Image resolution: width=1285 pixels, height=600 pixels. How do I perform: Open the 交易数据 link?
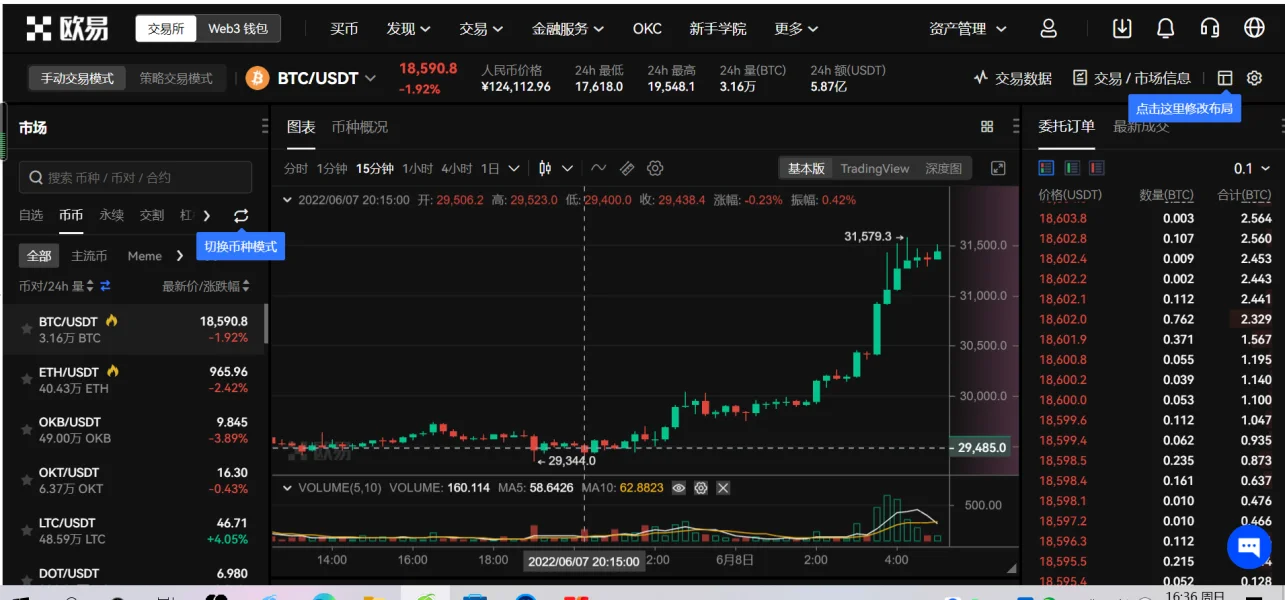[x=1012, y=78]
